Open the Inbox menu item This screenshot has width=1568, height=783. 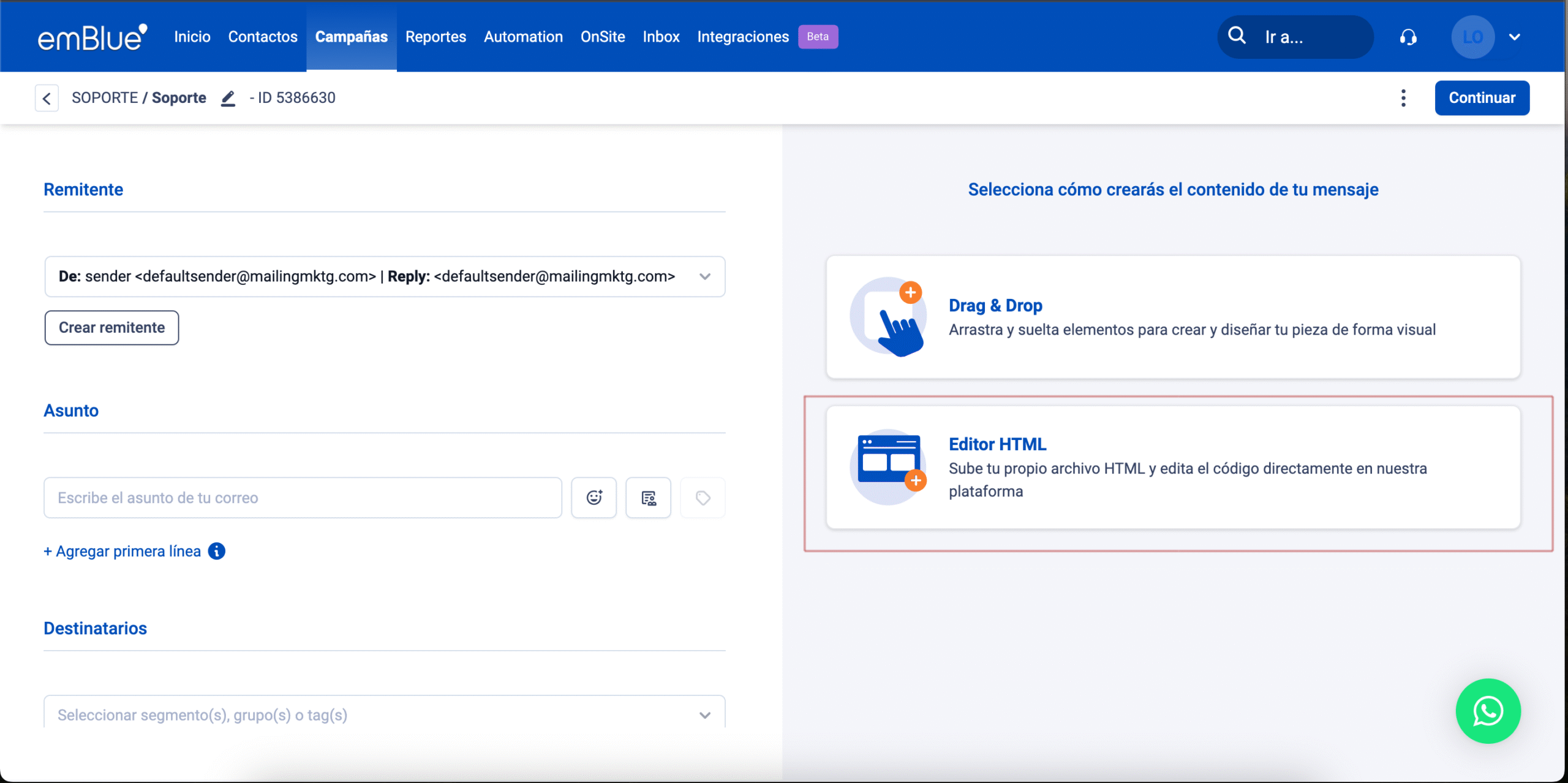point(661,37)
